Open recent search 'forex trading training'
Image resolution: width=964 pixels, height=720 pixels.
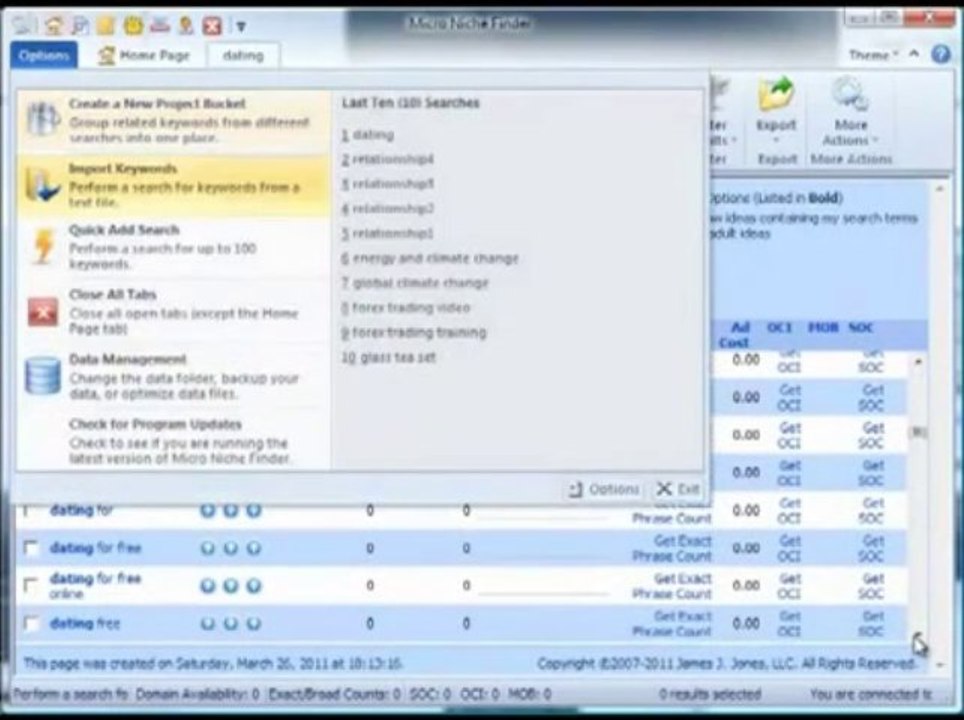[x=414, y=333]
